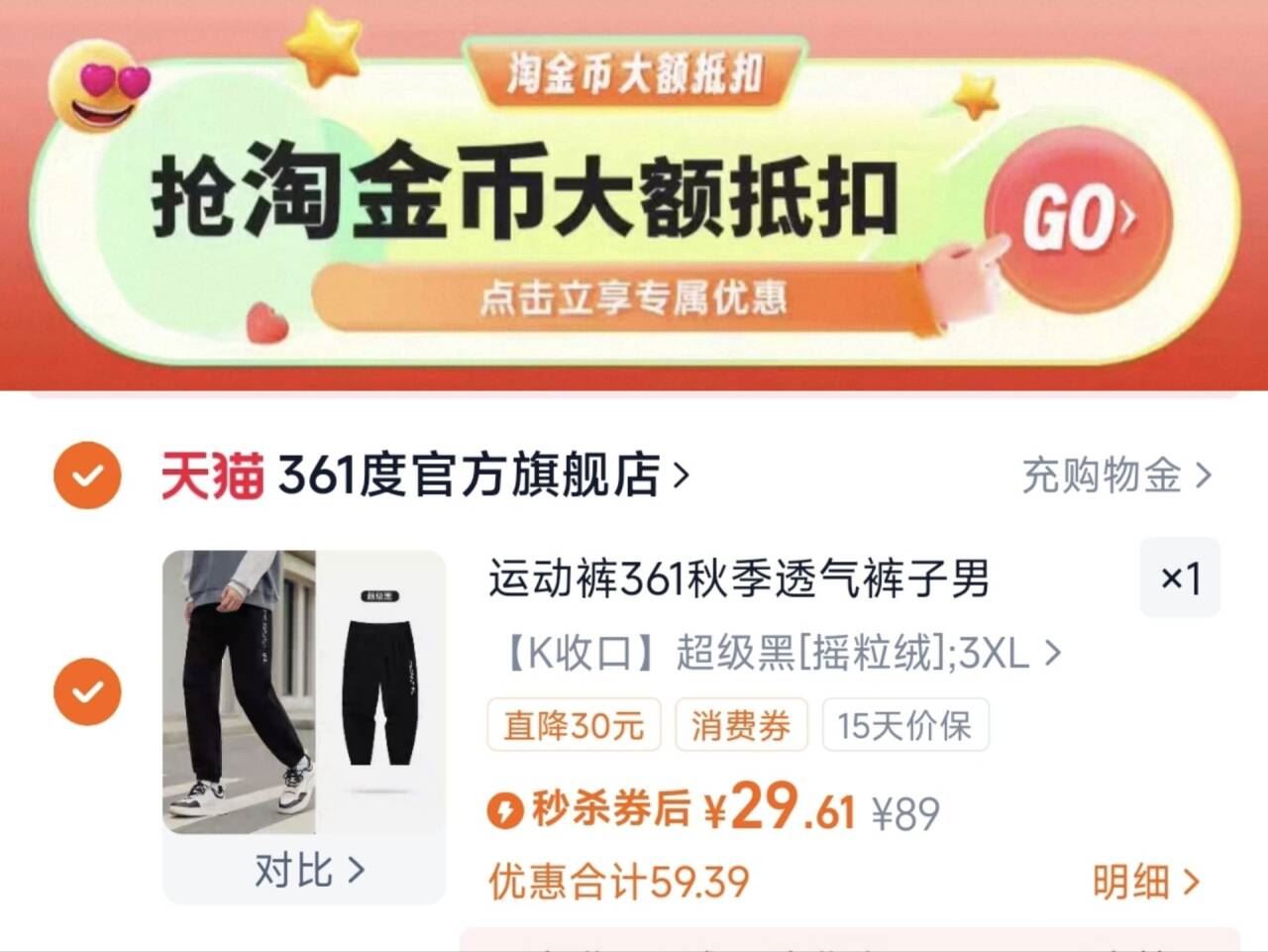
Task: Select the 淘金币大额抵扣 banner tab
Action: 635,74
